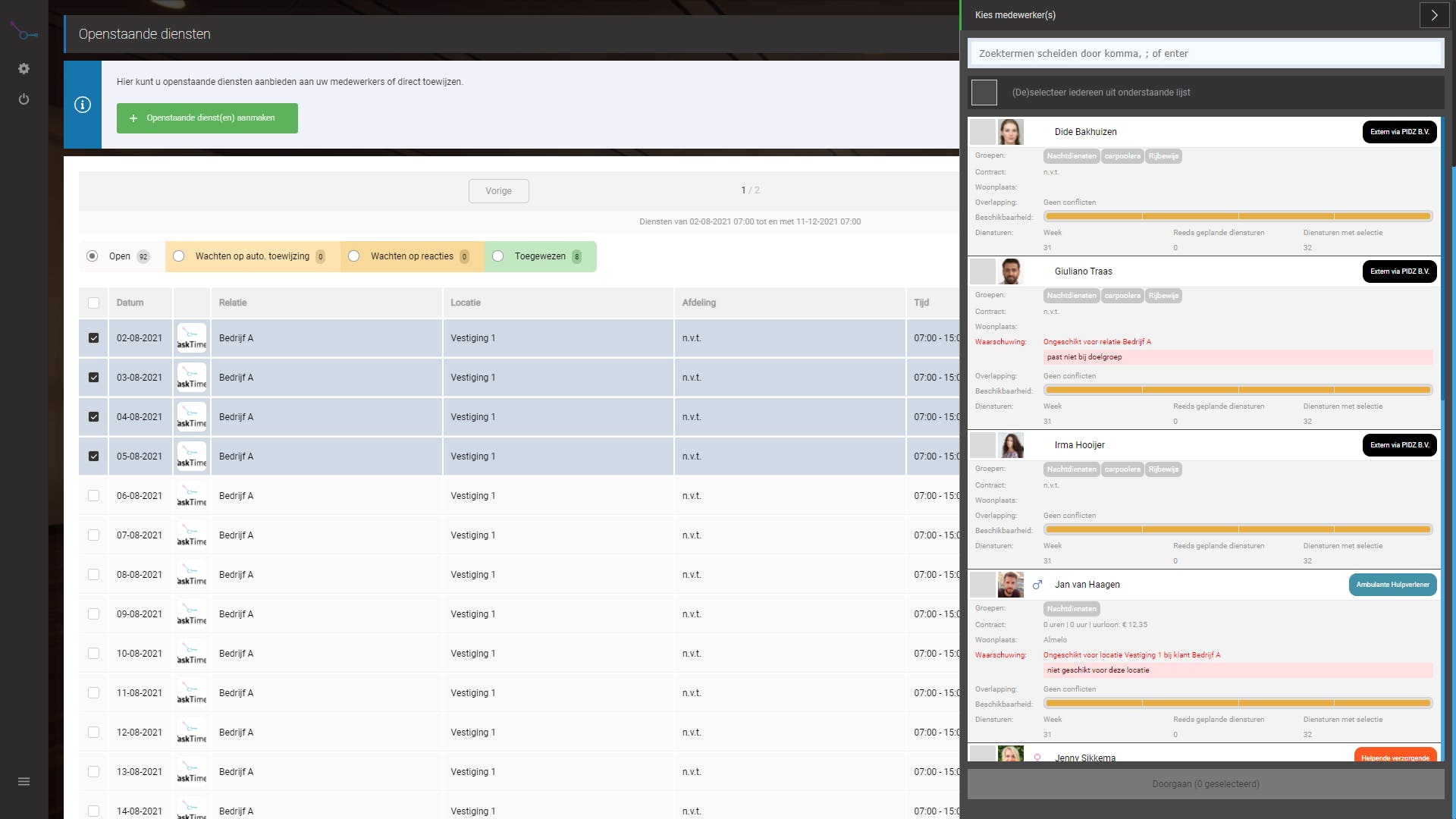Collapse the Kies medewerker(s) panel with the chevron
Viewport: 1456px width, 819px height.
coord(1433,15)
